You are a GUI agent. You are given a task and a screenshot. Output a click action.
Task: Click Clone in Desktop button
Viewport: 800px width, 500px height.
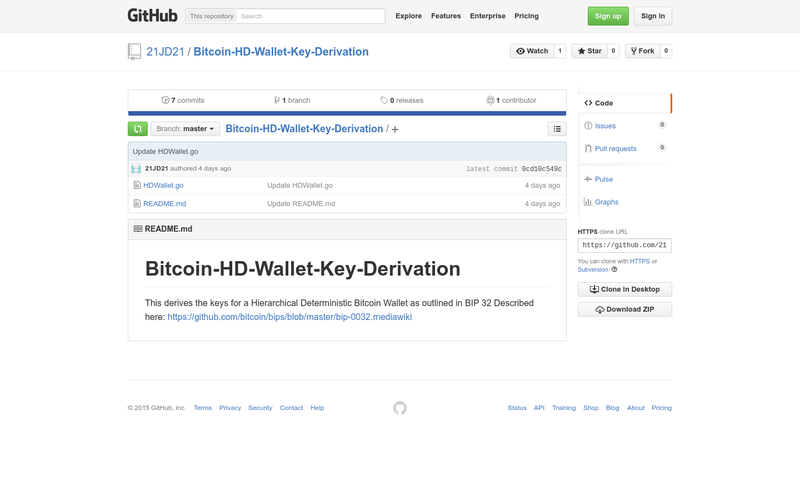click(624, 289)
